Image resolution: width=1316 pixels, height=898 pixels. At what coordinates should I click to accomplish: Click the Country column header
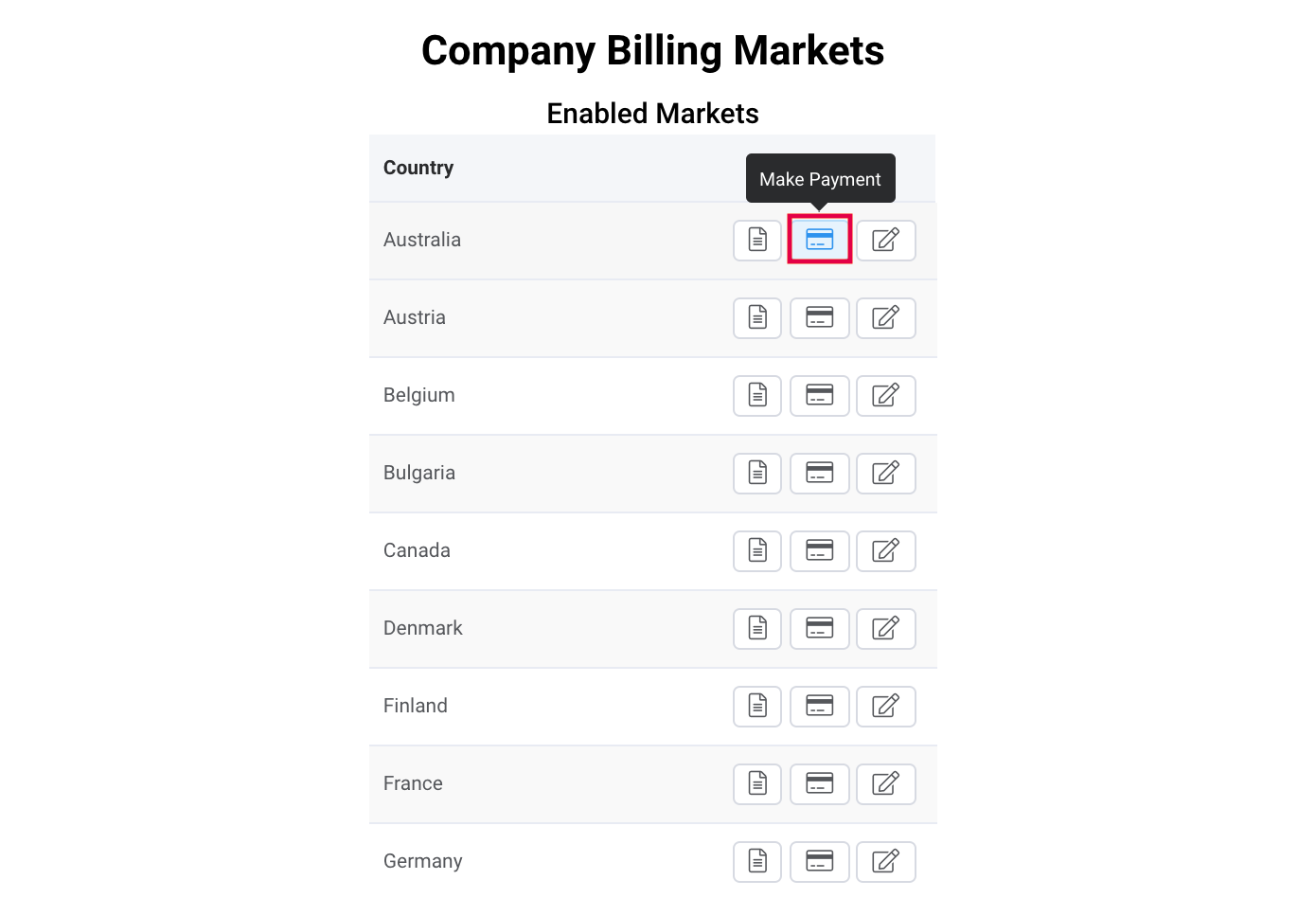click(418, 168)
